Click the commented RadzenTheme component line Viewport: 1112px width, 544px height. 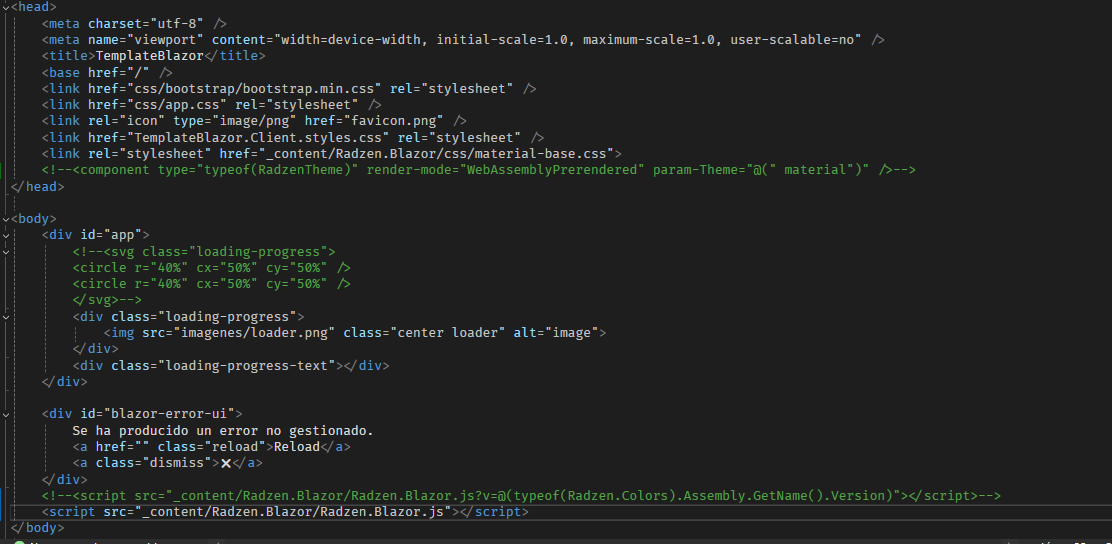click(479, 170)
